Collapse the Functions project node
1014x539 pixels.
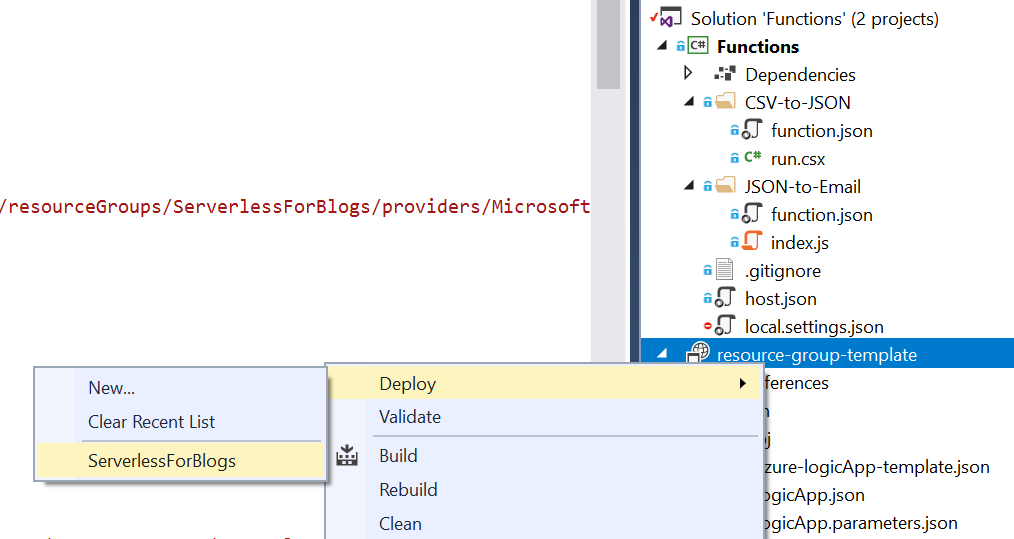point(661,46)
